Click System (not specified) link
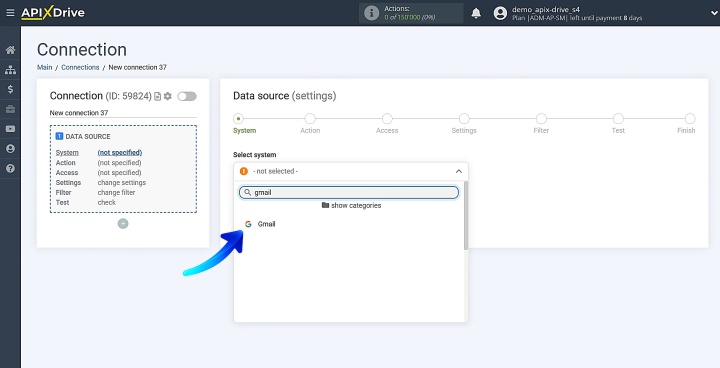Screen dimensions: 720x368 [x=120, y=153]
